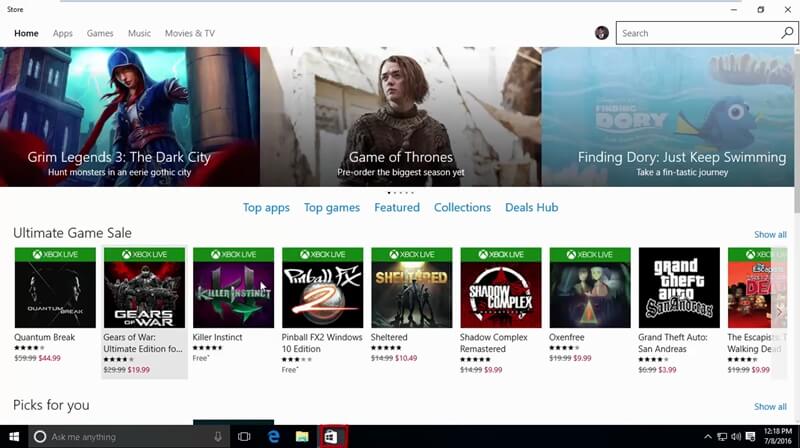Open Action Center notifications icon
The width and height of the screenshot is (800, 448).
pos(750,437)
